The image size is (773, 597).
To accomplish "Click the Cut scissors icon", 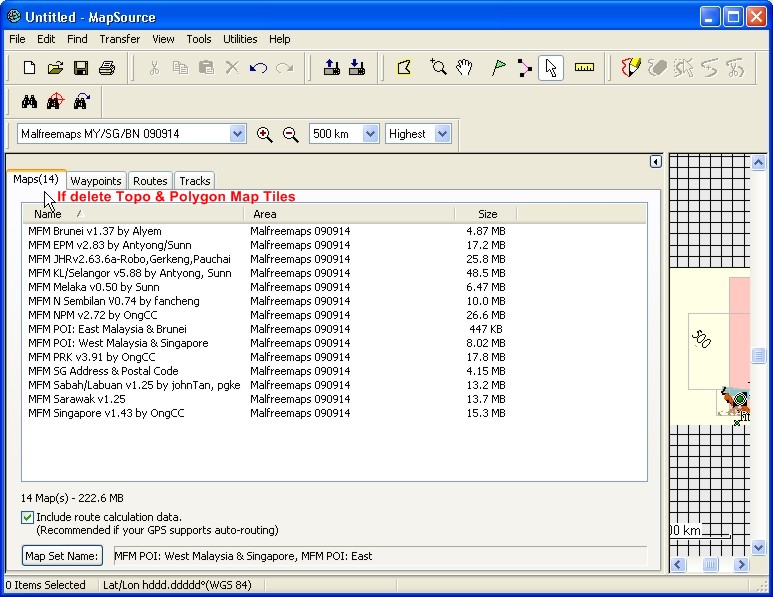I will click(154, 68).
